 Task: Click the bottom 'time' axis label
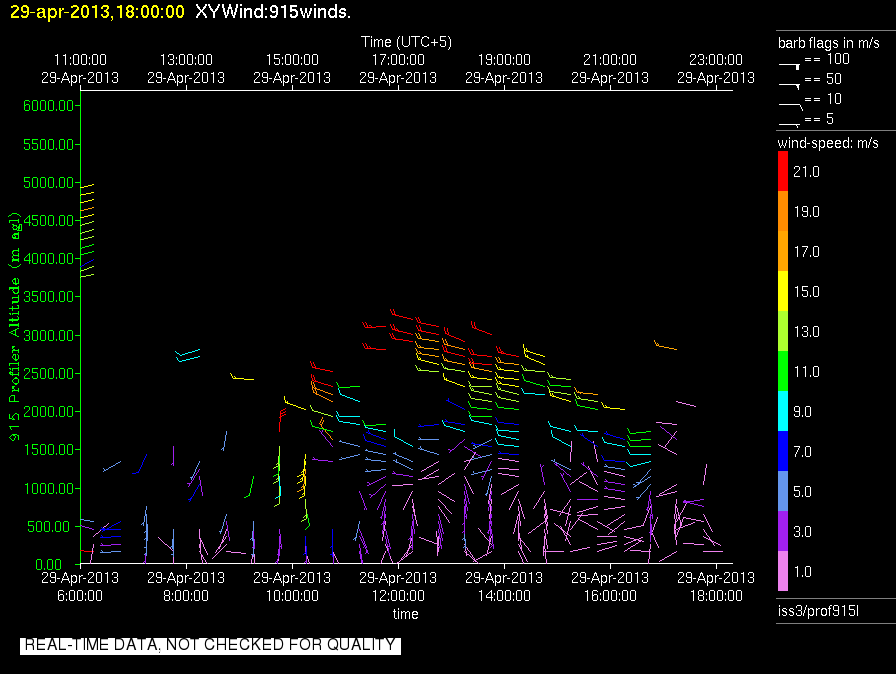click(406, 614)
